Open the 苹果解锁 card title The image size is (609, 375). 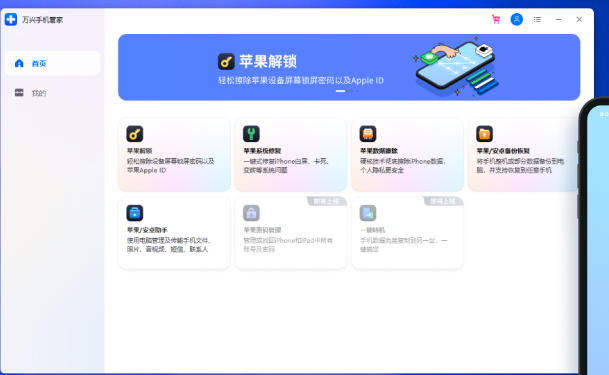tap(139, 151)
